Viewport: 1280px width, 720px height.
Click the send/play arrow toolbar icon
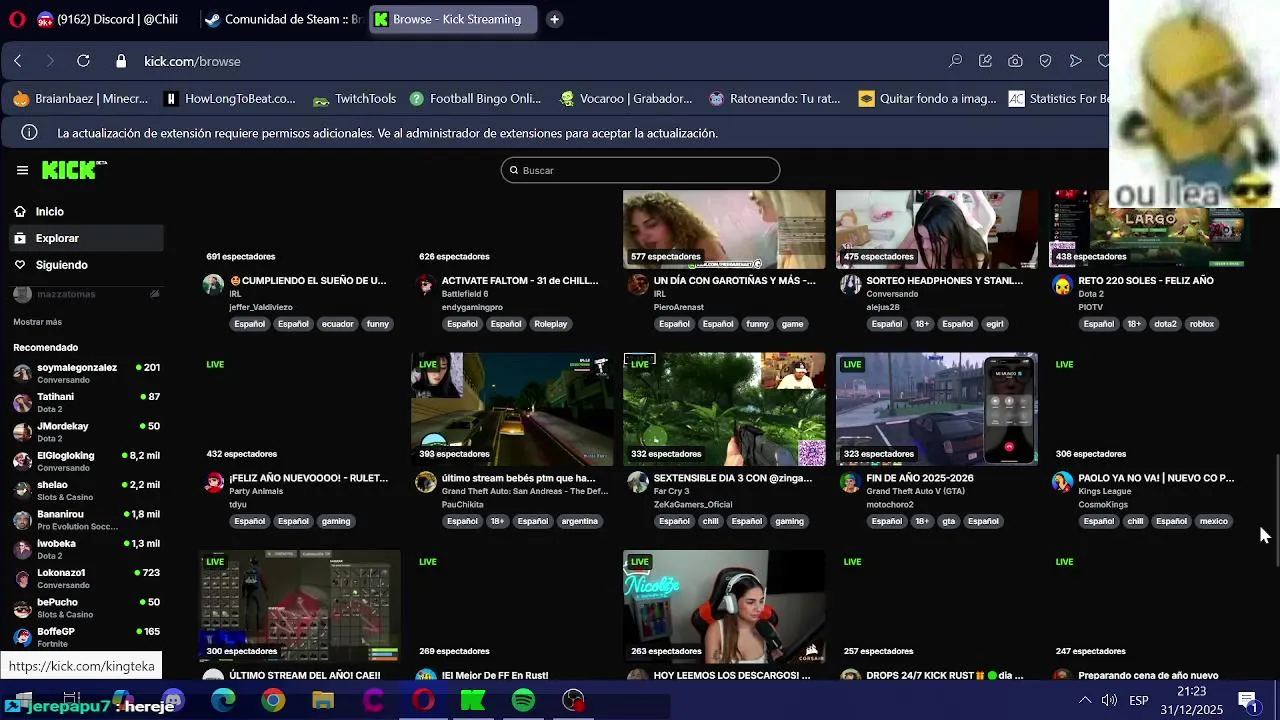coord(1075,61)
